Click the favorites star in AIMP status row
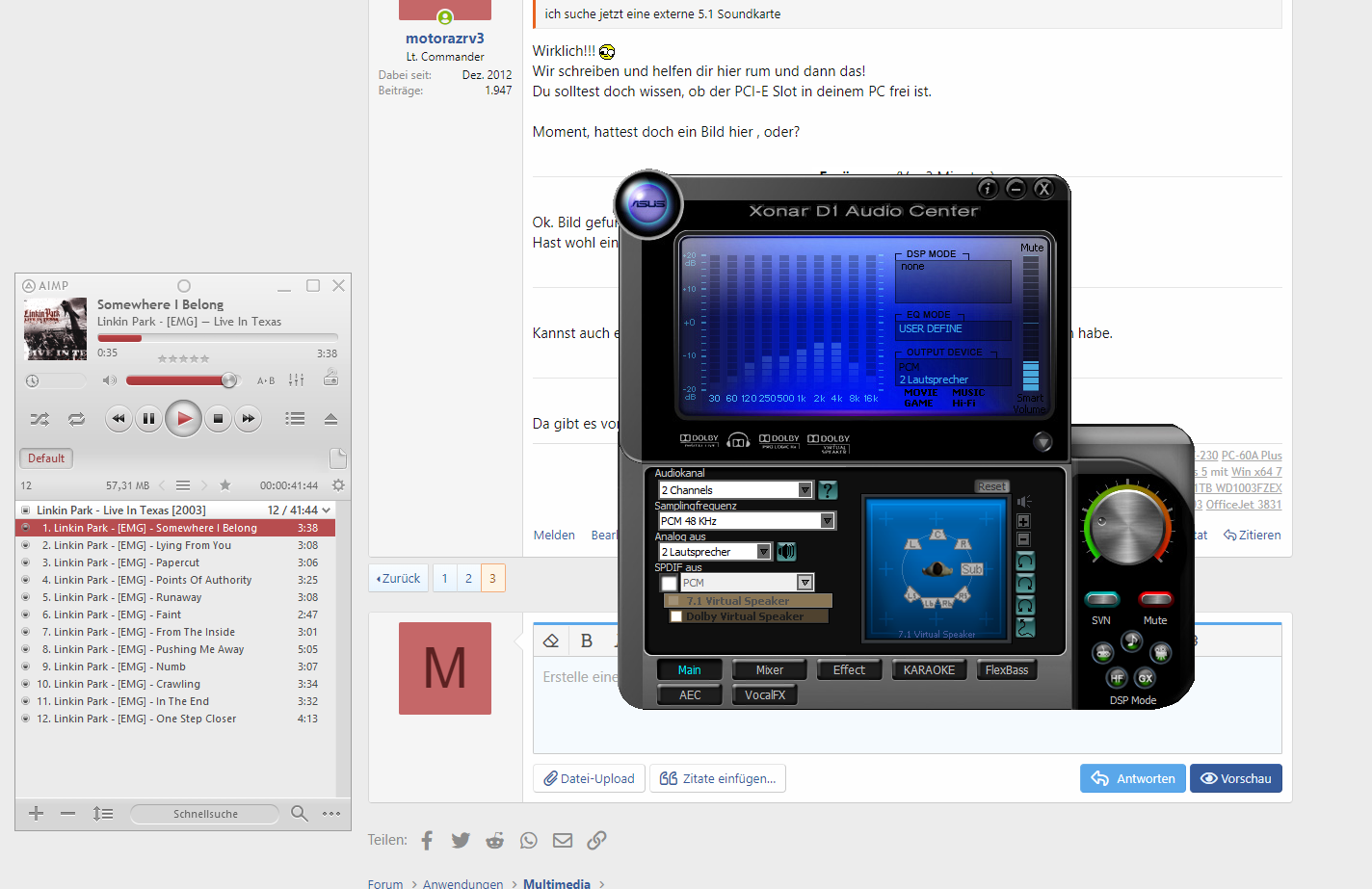The image size is (1372, 889). coord(224,485)
